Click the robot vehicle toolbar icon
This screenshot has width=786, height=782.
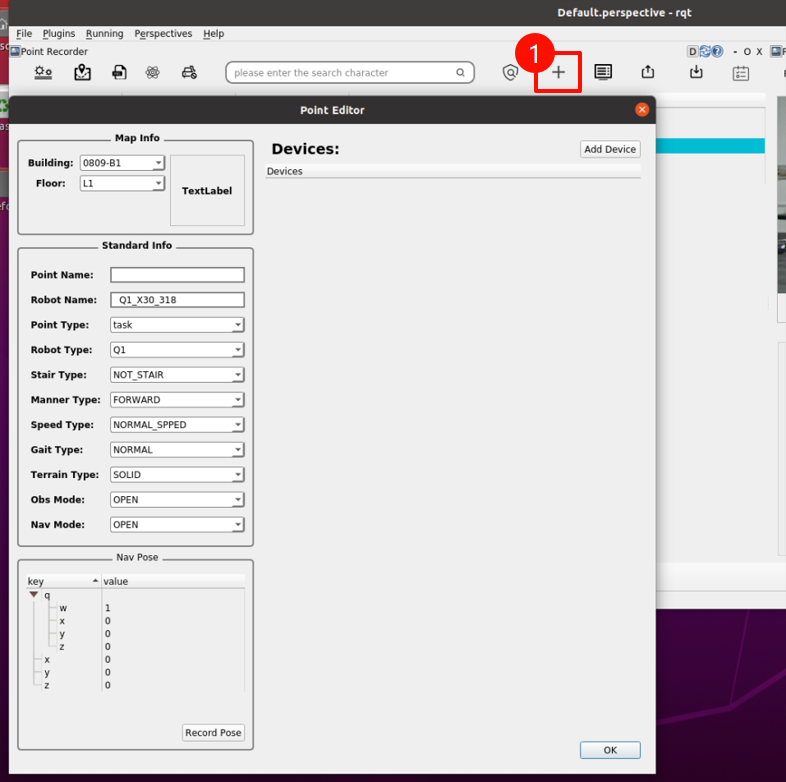coord(189,72)
